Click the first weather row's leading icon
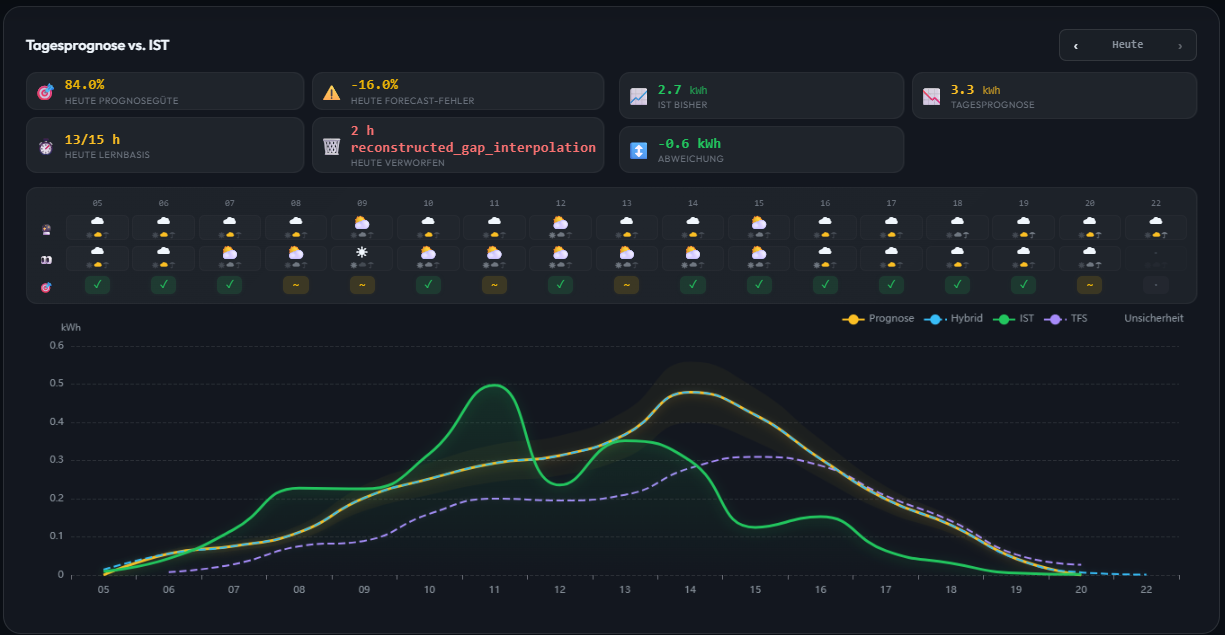This screenshot has height=635, width=1225. [x=44, y=229]
